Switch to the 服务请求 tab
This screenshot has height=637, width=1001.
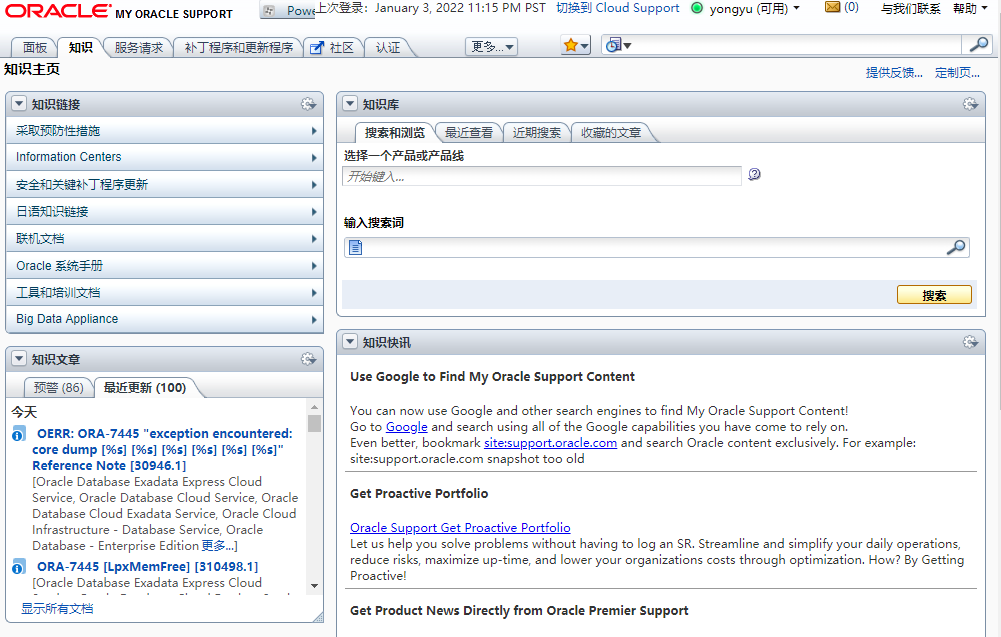[x=139, y=48]
